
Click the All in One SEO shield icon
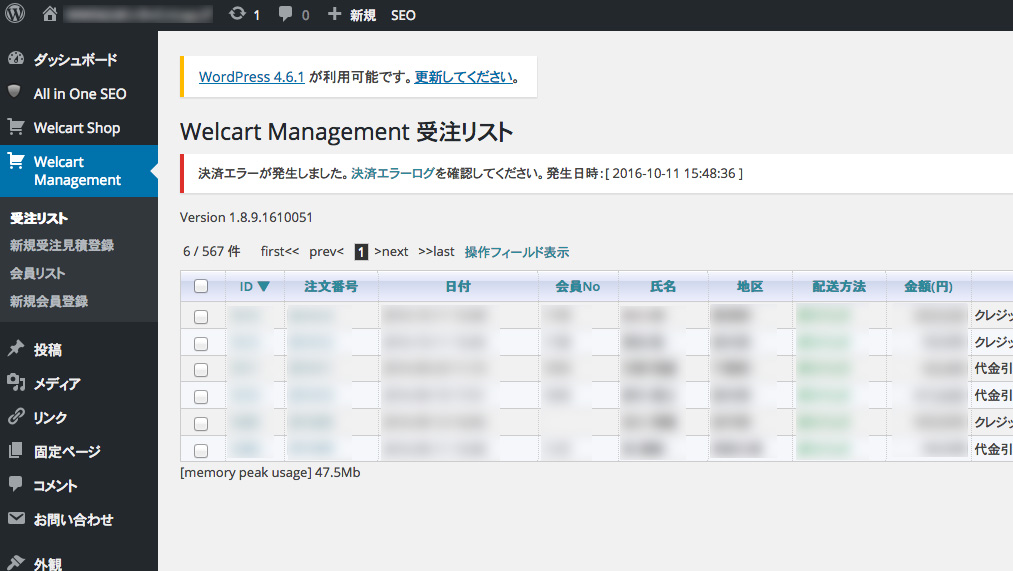click(14, 92)
